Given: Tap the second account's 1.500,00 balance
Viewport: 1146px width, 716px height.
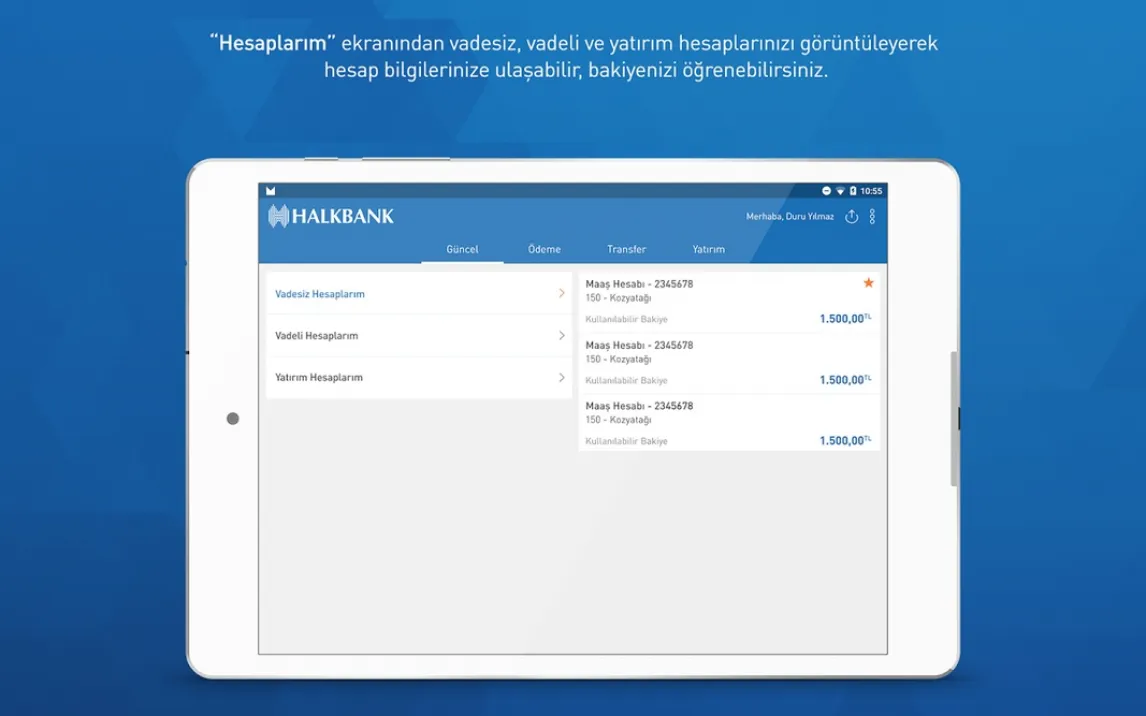Looking at the screenshot, I should (x=841, y=380).
